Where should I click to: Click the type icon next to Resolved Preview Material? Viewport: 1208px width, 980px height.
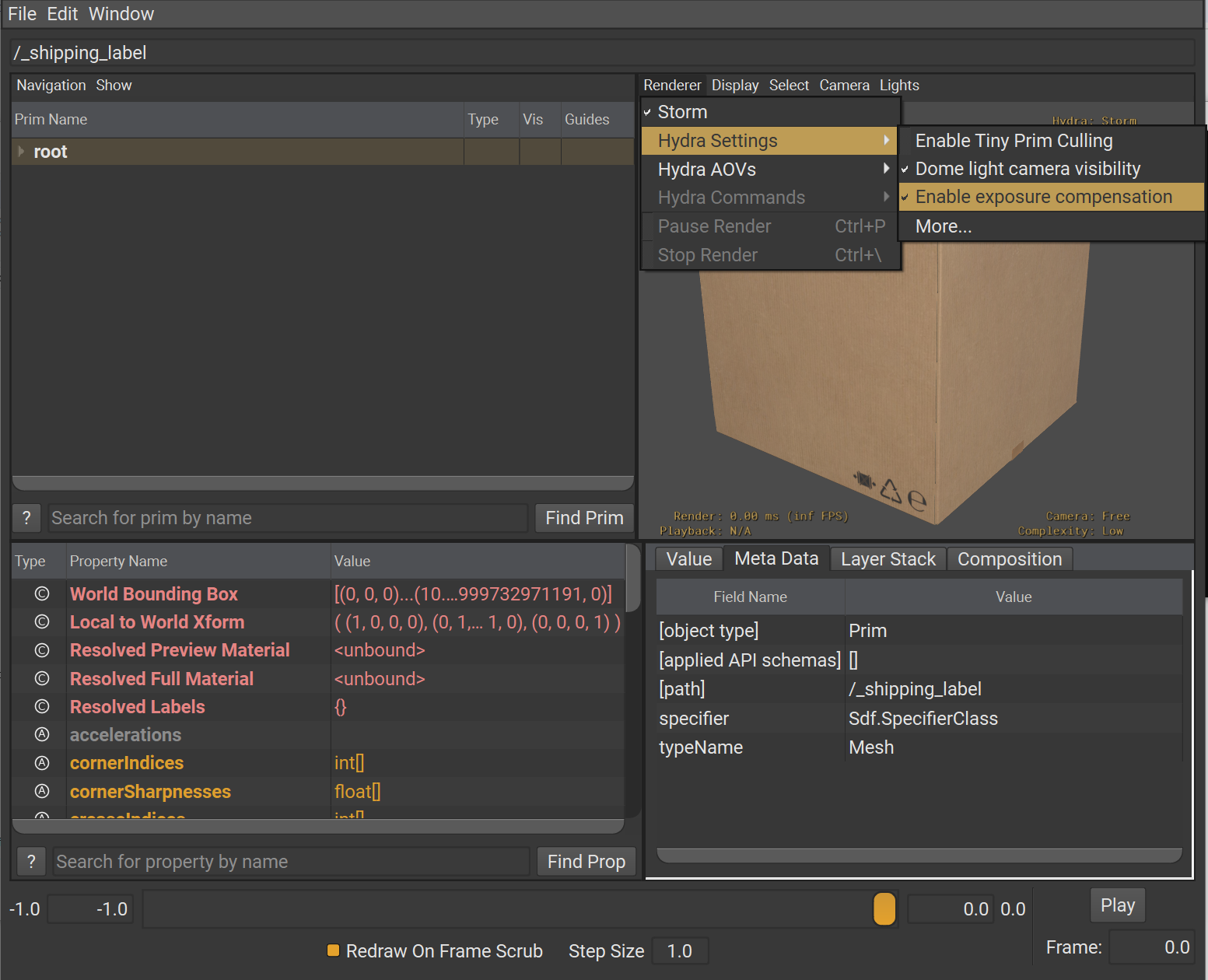[x=42, y=650]
